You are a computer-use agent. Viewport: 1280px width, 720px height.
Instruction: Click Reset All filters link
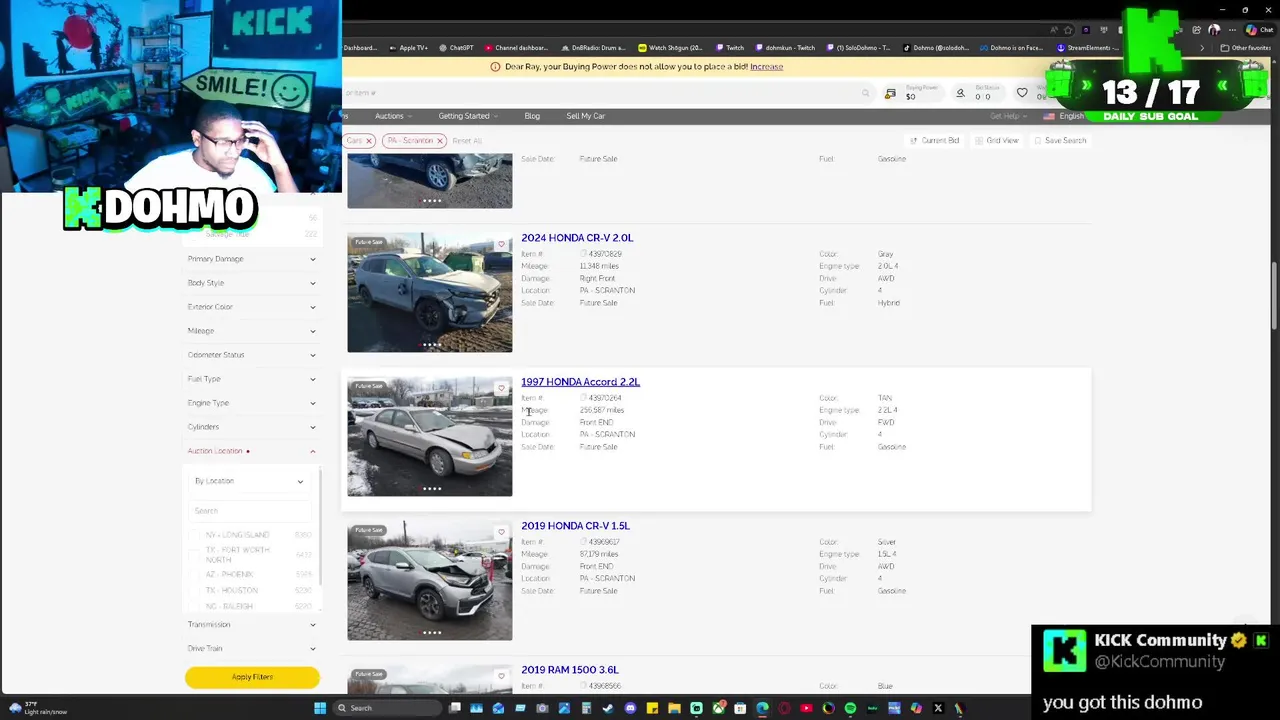pyautogui.click(x=467, y=141)
